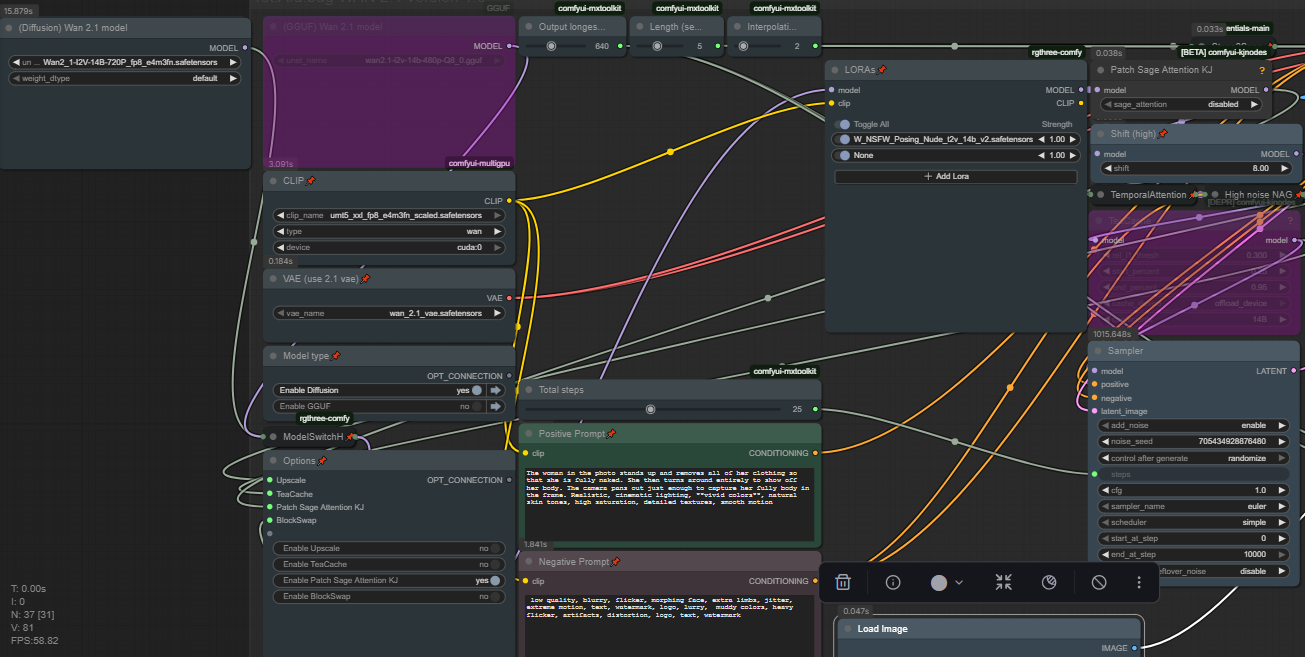Click circular chart icon in selection toolbar
The width and height of the screenshot is (1305, 657).
pos(1048,582)
